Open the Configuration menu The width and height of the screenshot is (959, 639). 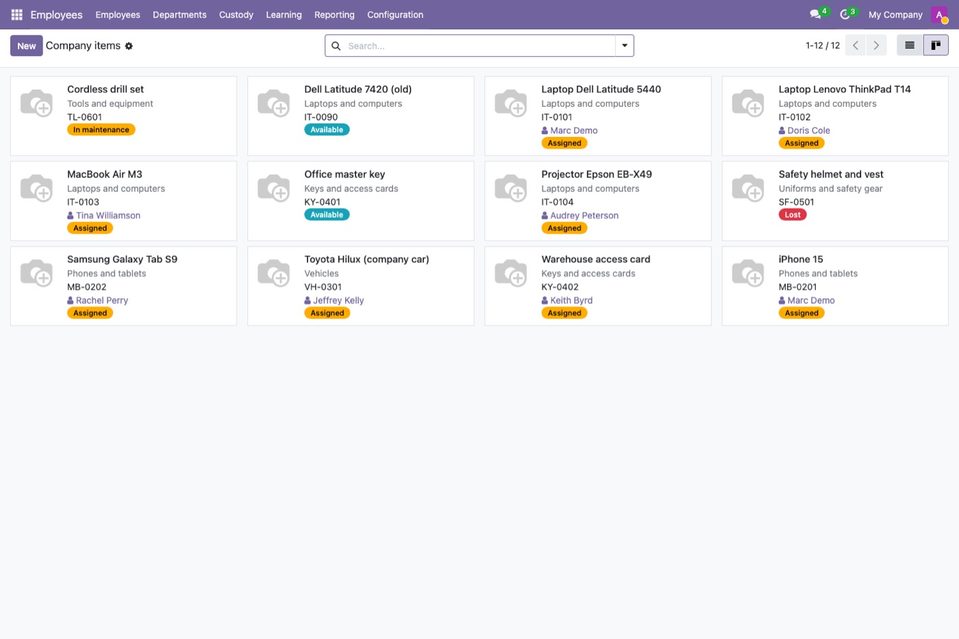pos(395,15)
